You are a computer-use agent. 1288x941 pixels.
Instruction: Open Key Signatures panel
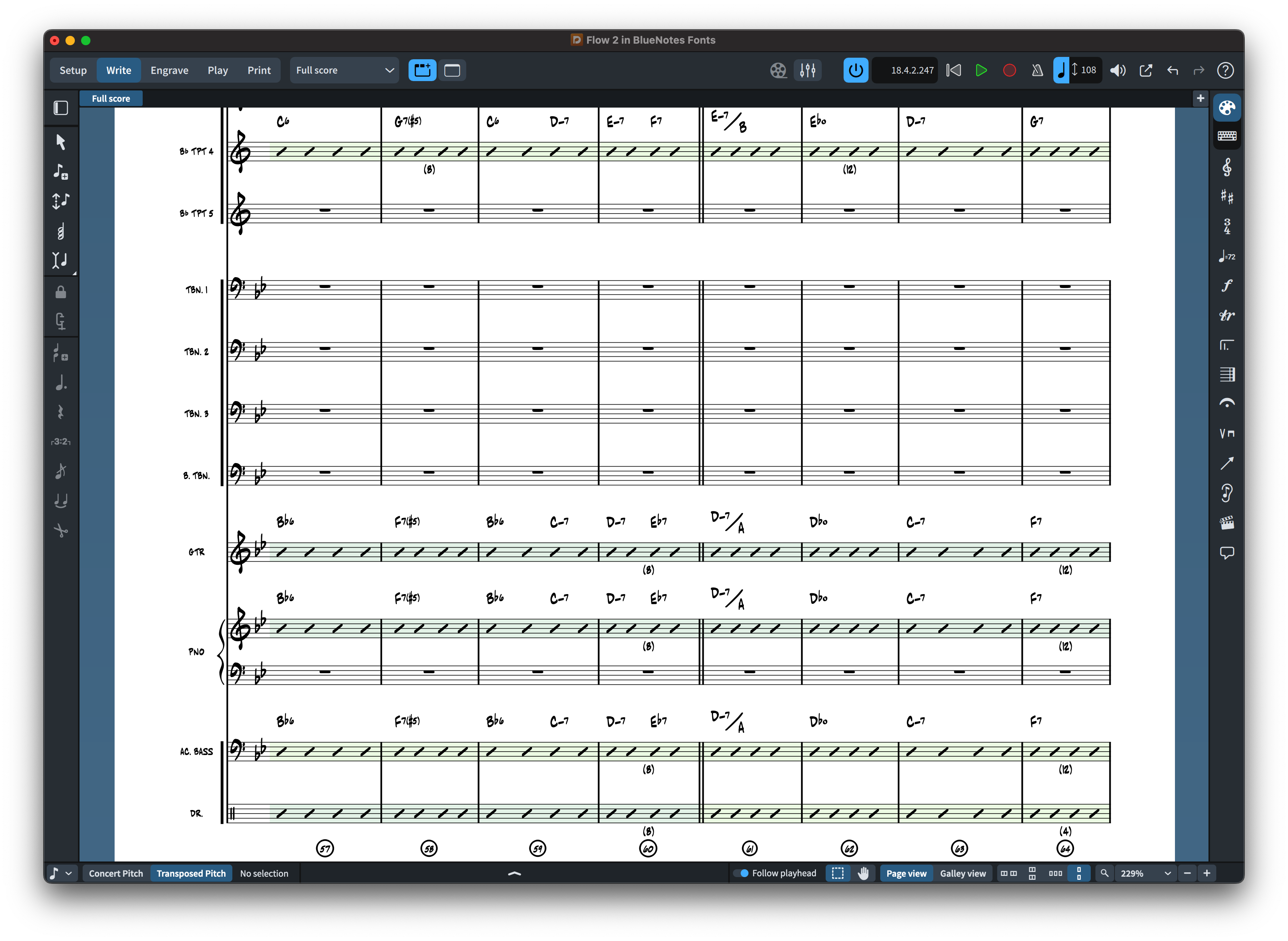point(1226,197)
